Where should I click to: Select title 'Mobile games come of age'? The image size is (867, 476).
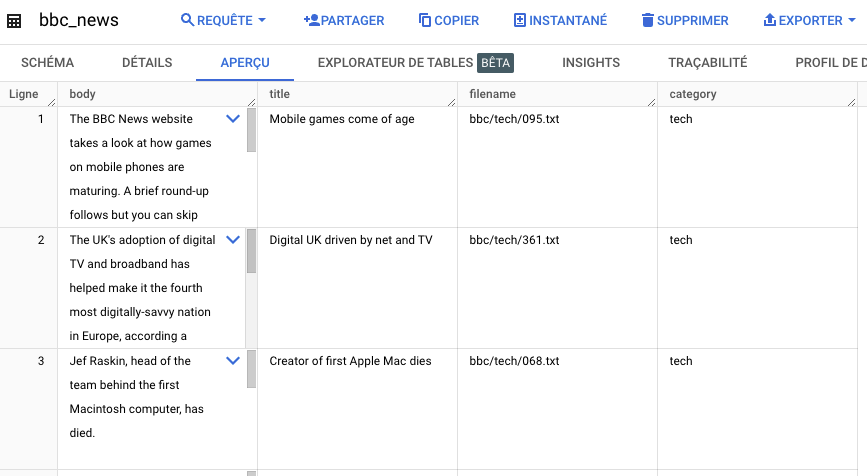(342, 119)
